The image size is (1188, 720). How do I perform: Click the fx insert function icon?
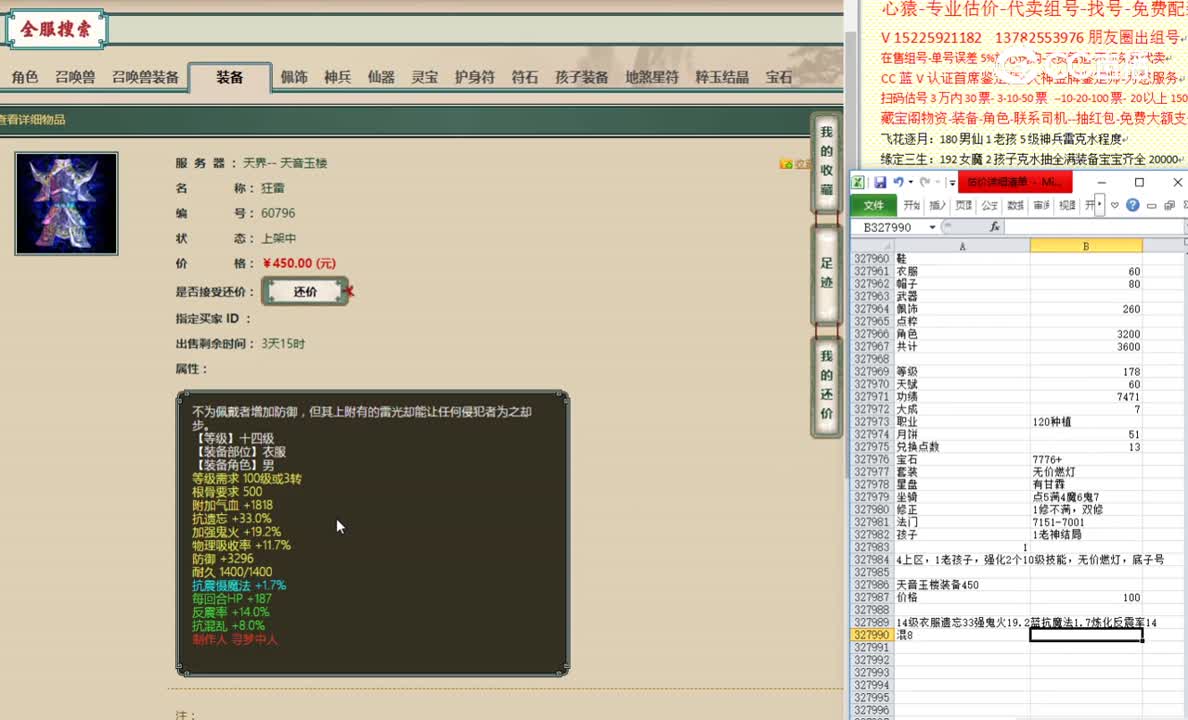click(994, 227)
